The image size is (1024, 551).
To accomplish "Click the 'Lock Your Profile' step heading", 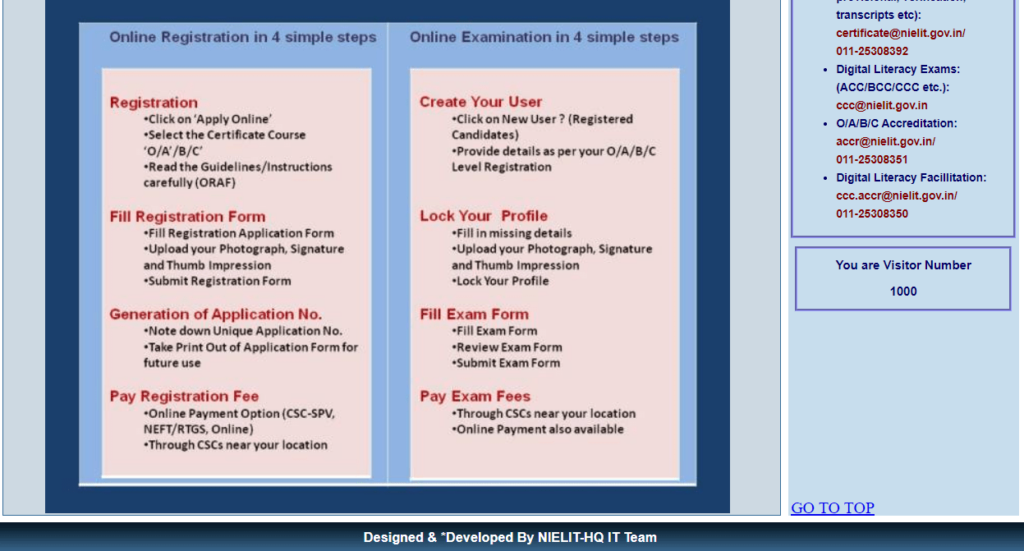I will [x=483, y=216].
